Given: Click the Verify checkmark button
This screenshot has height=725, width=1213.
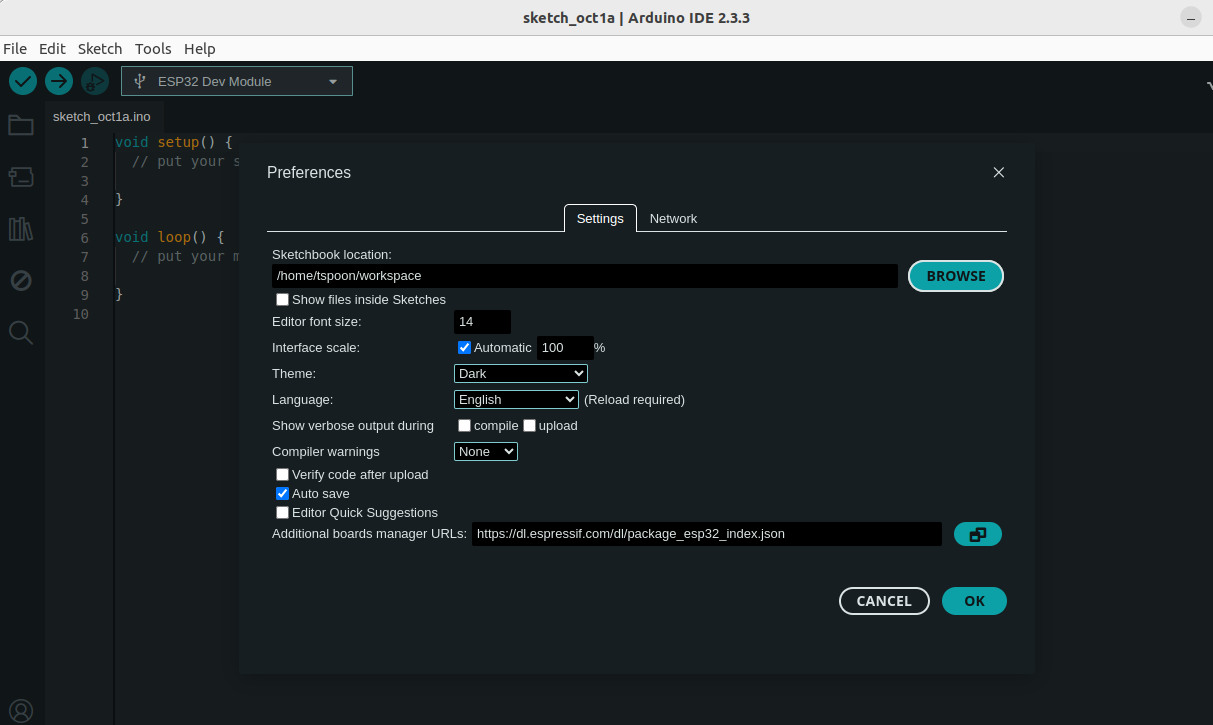Looking at the screenshot, I should coord(23,81).
